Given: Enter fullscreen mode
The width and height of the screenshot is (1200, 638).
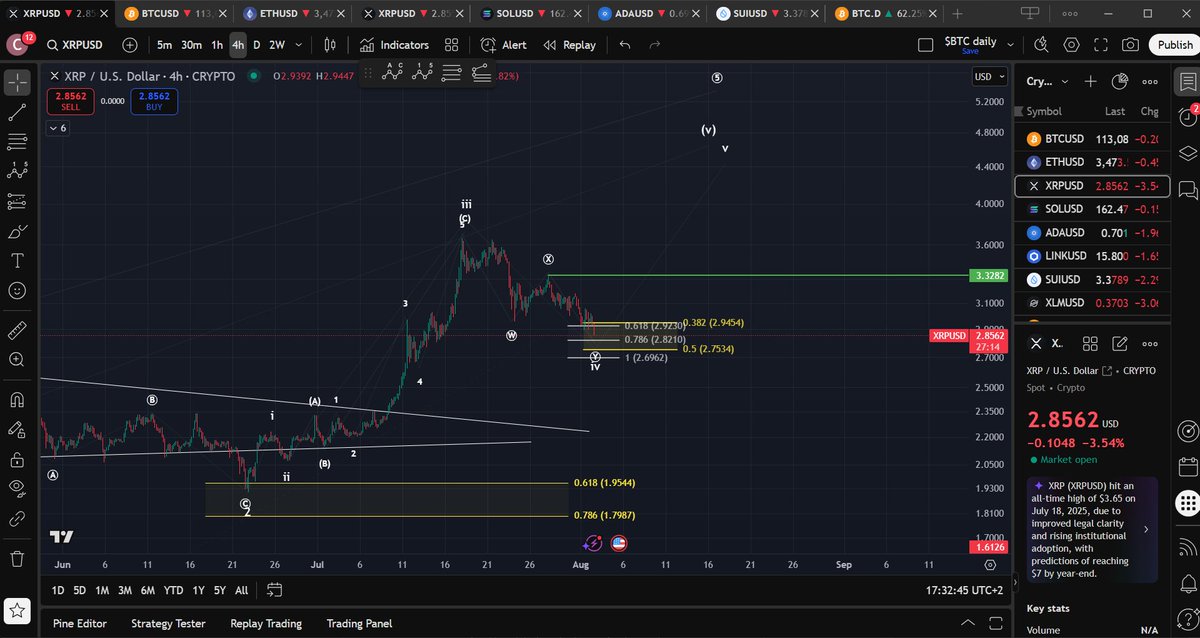Looking at the screenshot, I should pos(1101,45).
